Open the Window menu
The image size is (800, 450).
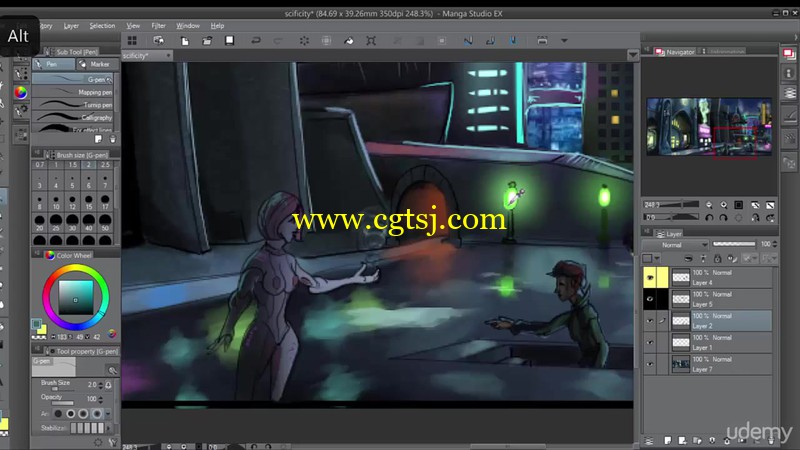point(188,26)
